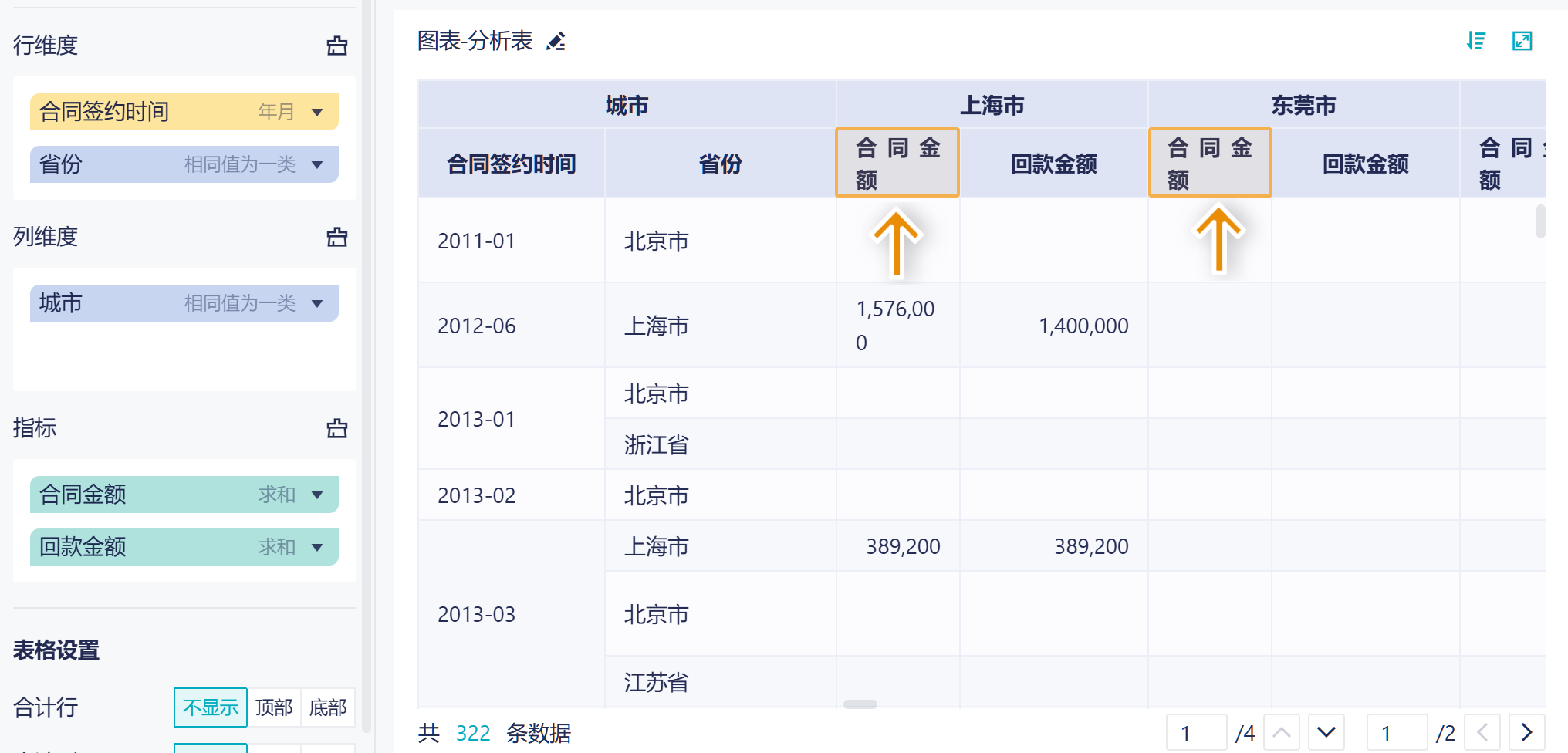Click the clear icon next to 行维度
This screenshot has height=753, width=1568.
337,46
